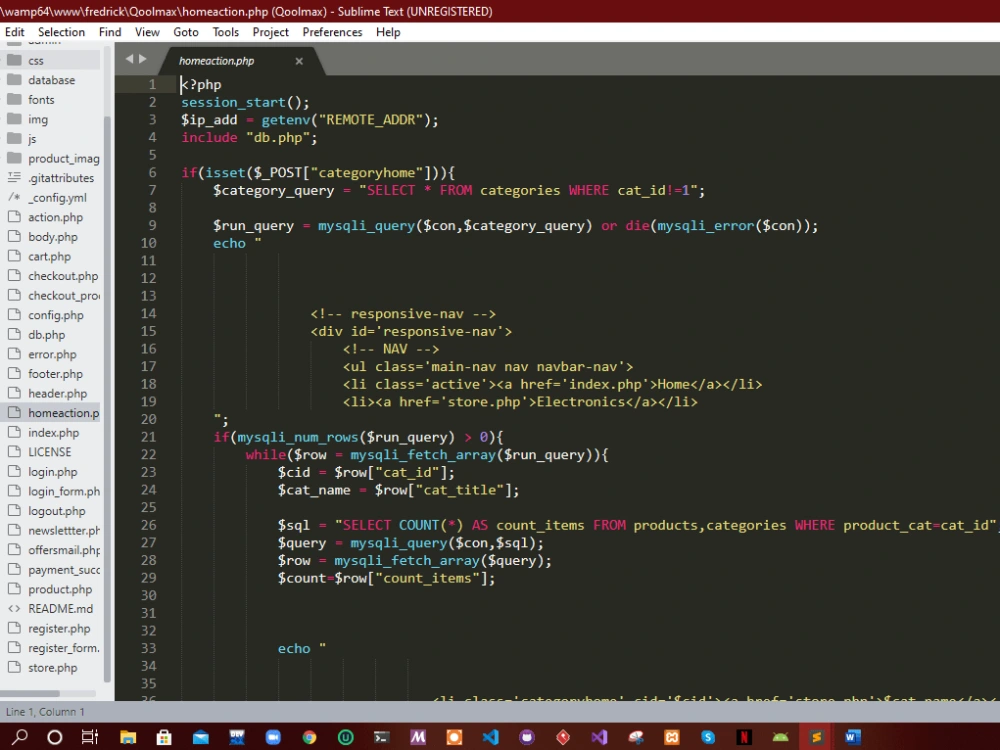Click the _config.yml file type icon
The height and width of the screenshot is (750, 1000).
pos(14,198)
